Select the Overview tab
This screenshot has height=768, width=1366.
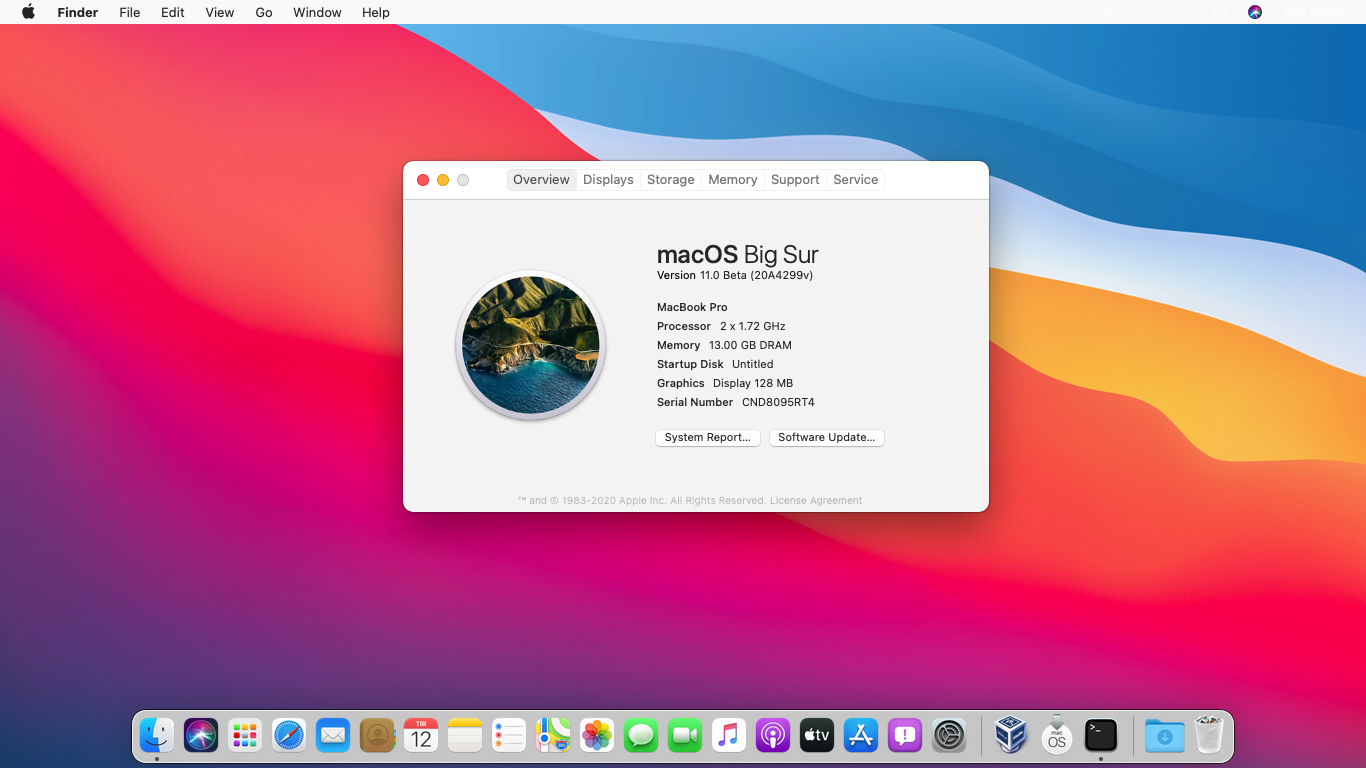coord(541,180)
